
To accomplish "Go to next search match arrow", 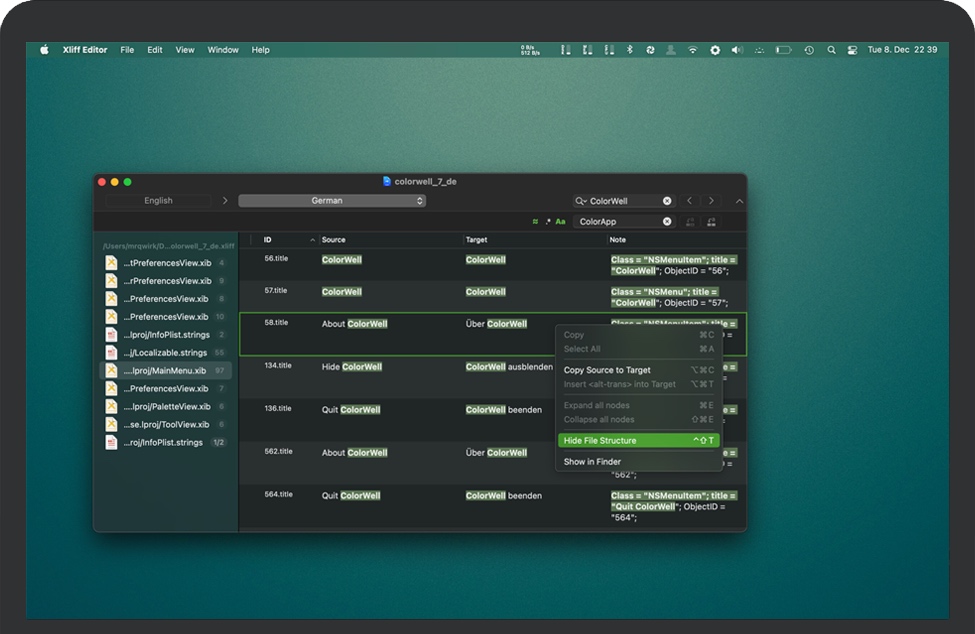I will (711, 201).
